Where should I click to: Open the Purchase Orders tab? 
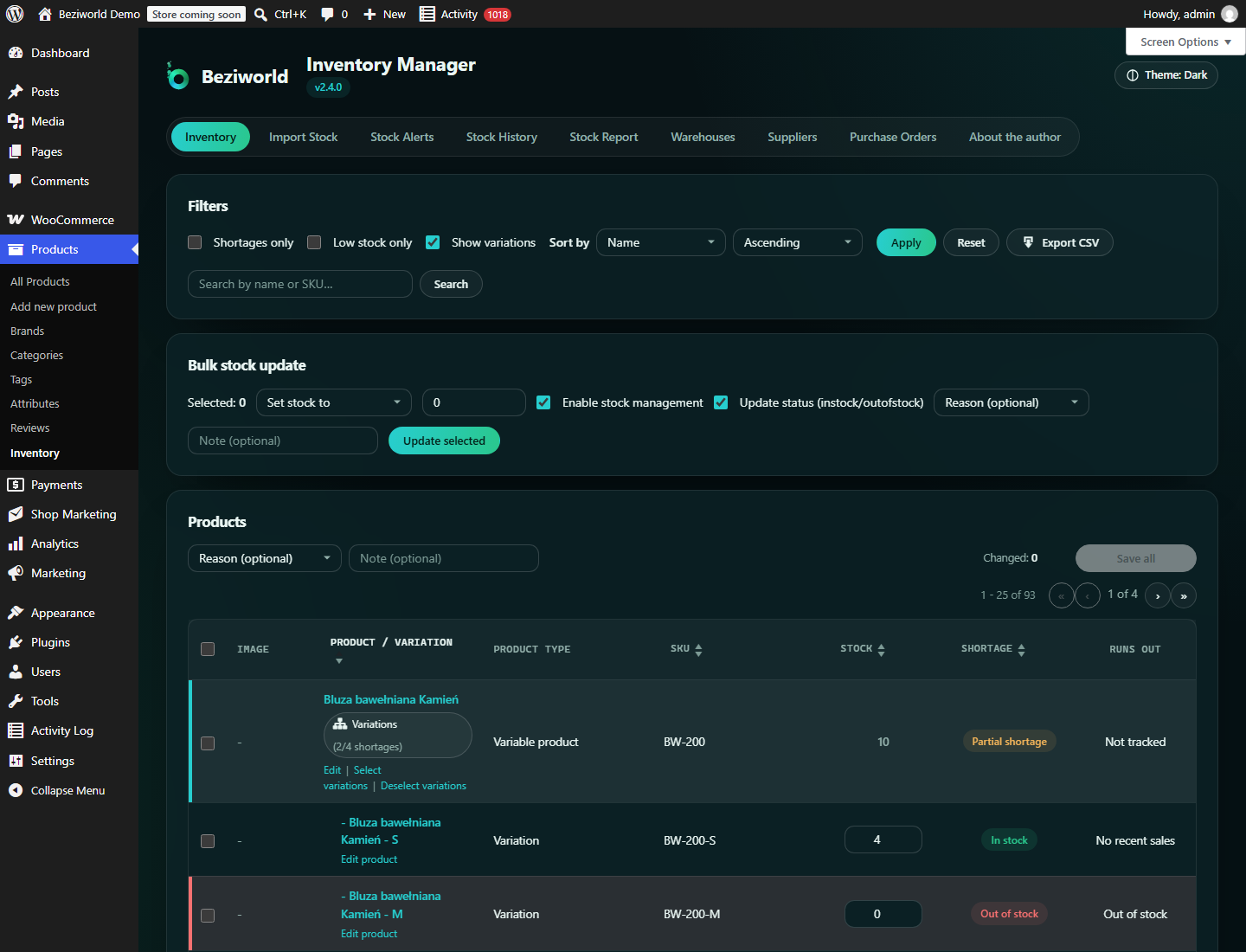click(893, 137)
